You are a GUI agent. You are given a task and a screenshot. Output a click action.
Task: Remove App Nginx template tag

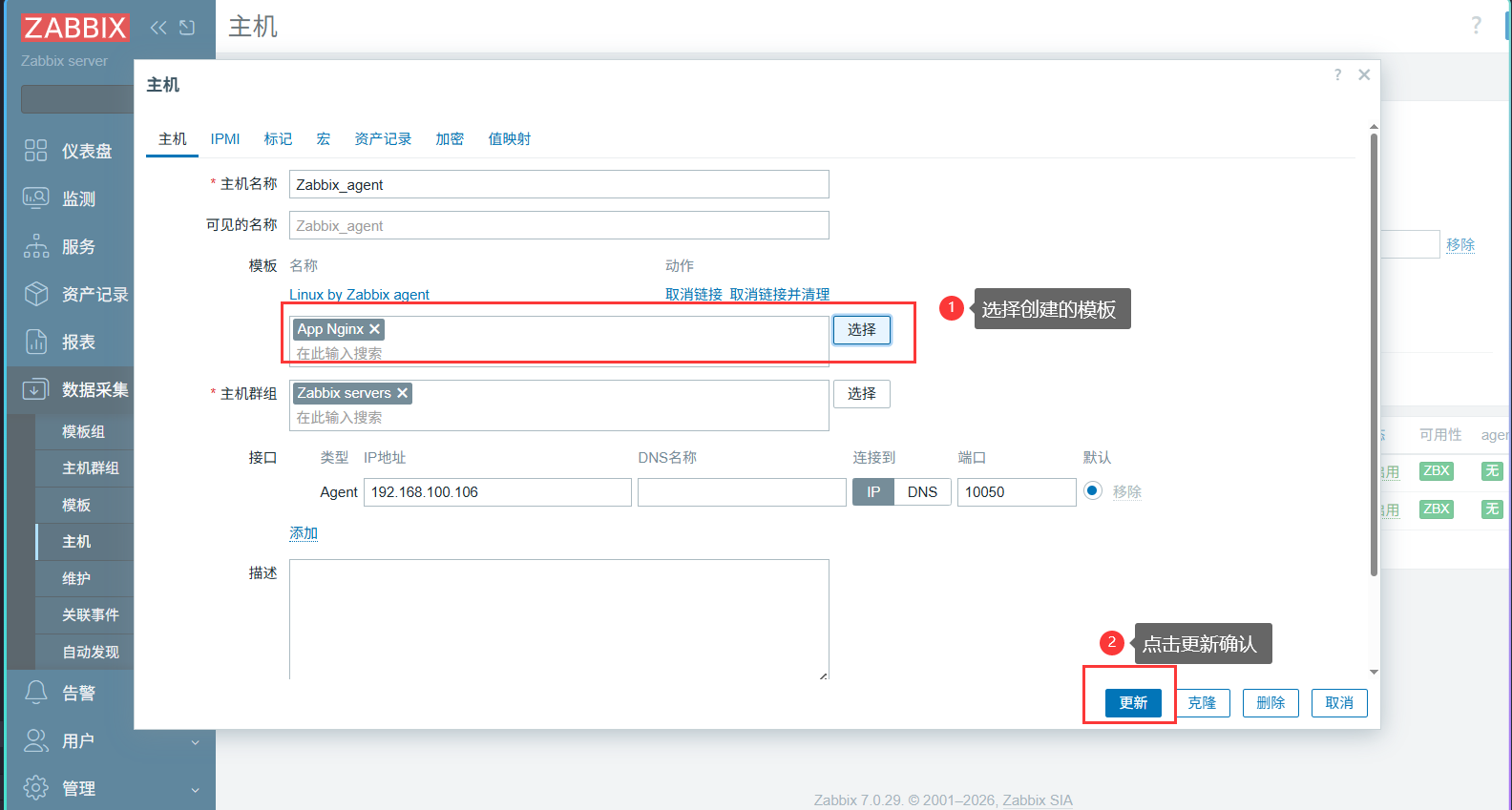375,329
